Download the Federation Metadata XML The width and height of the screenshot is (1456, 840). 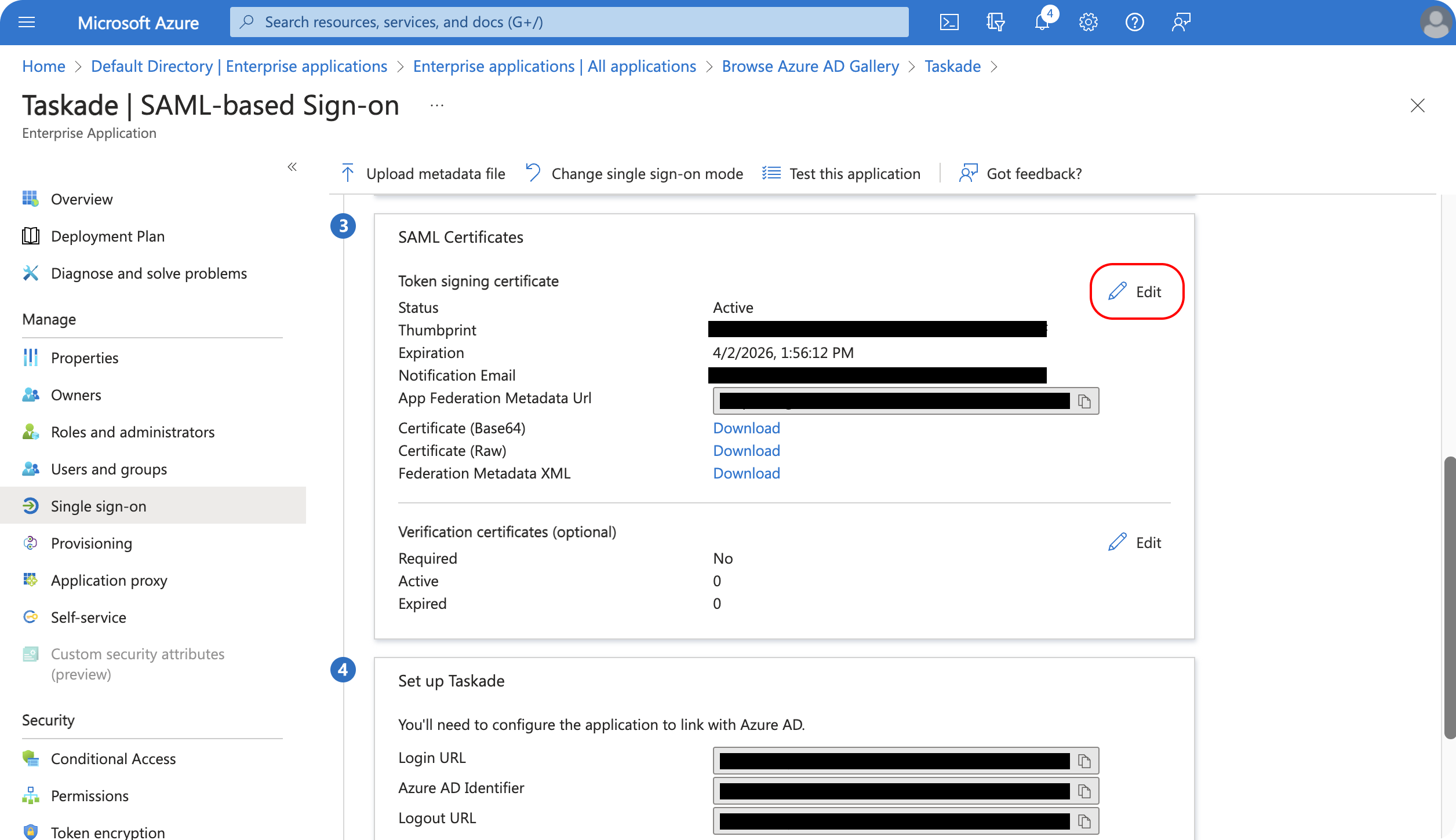click(746, 473)
